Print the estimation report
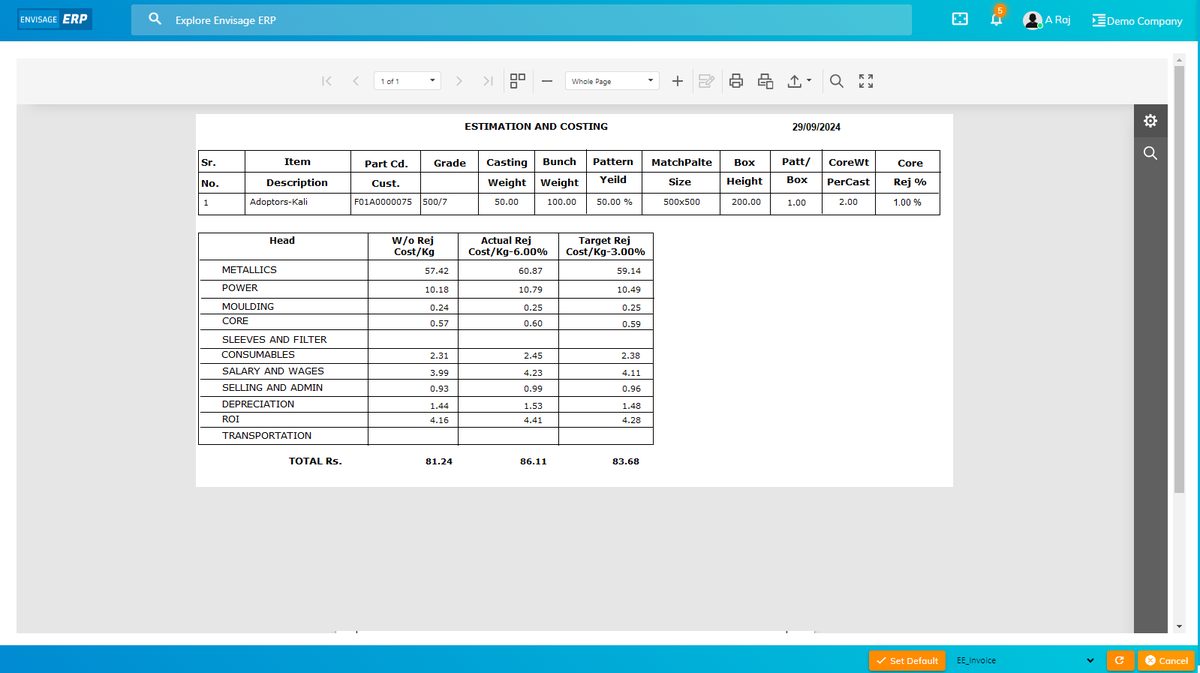Viewport: 1200px width, 673px height. pyautogui.click(x=736, y=81)
